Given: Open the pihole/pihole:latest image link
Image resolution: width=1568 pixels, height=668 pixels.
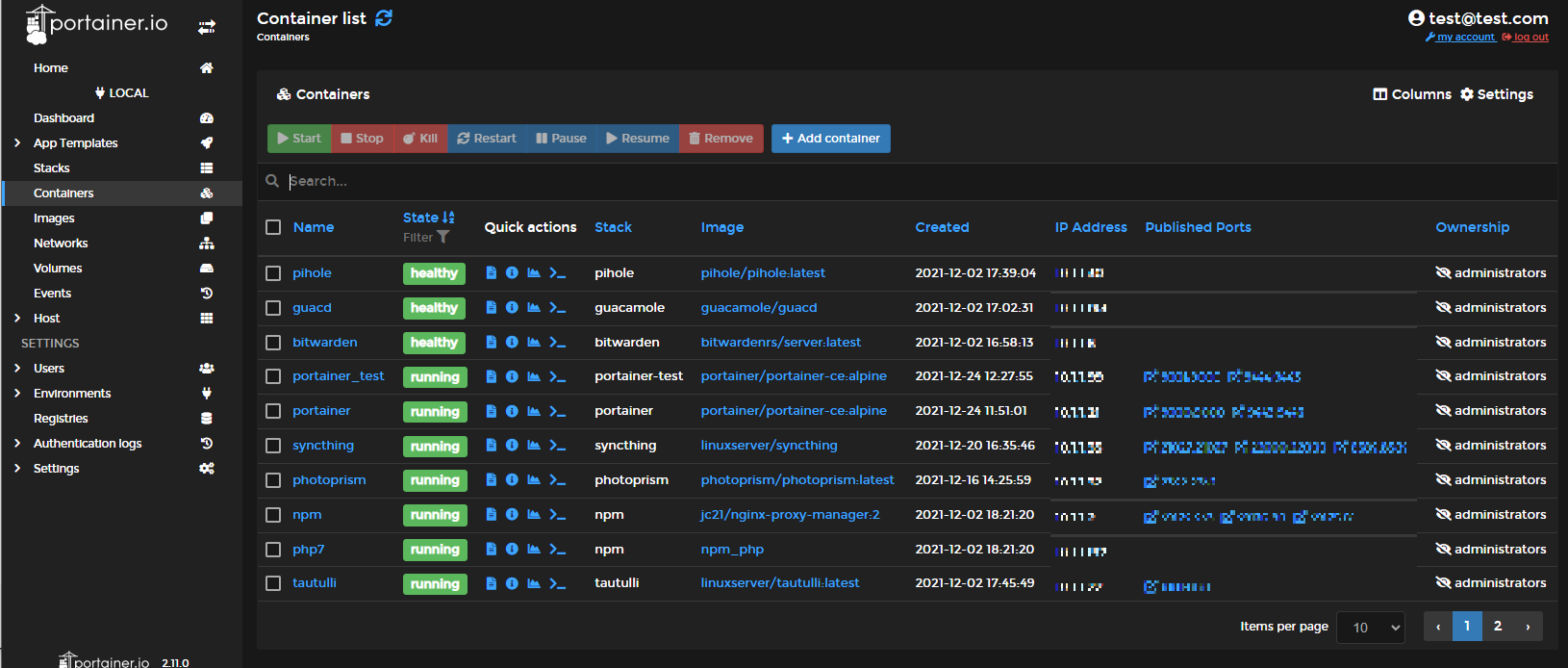Looking at the screenshot, I should point(763,273).
